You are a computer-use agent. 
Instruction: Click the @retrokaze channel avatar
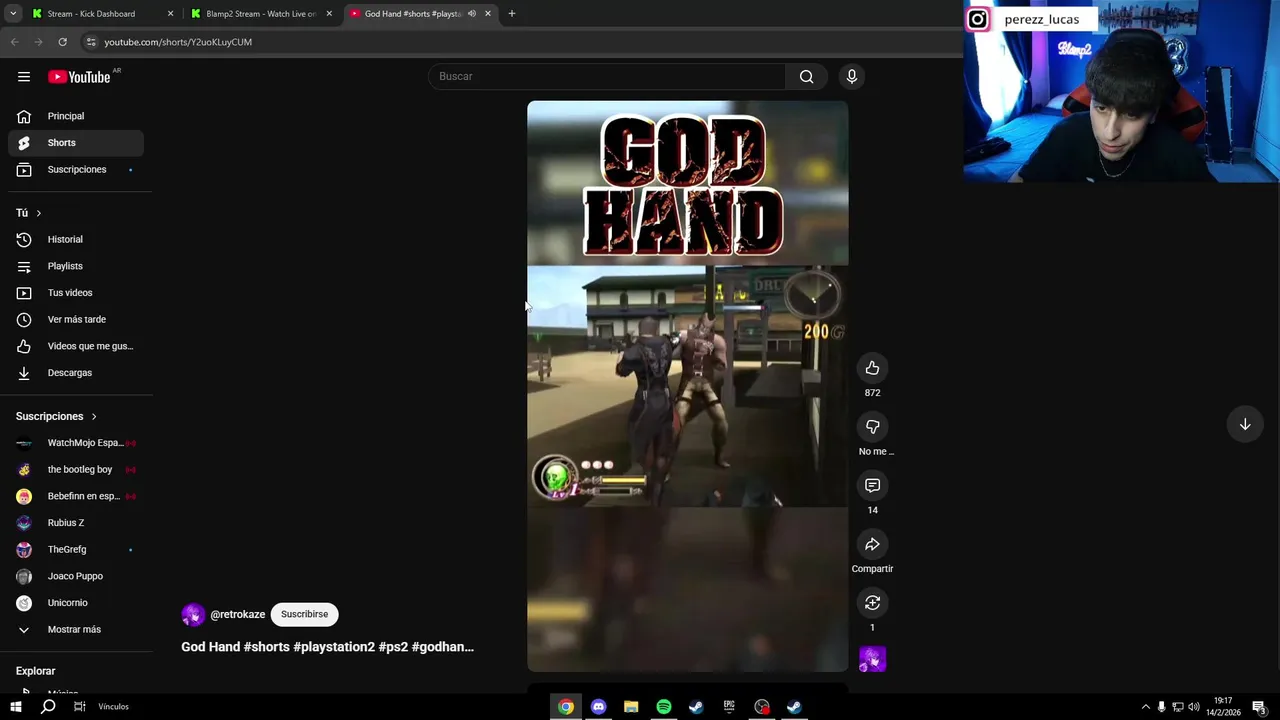(193, 615)
